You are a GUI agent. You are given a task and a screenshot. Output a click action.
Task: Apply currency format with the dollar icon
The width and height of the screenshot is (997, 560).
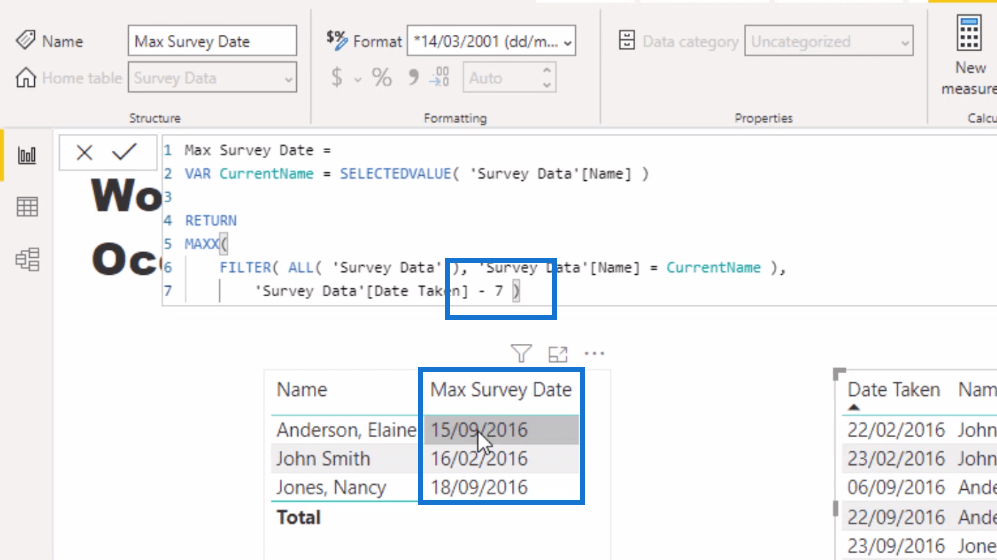(x=337, y=78)
